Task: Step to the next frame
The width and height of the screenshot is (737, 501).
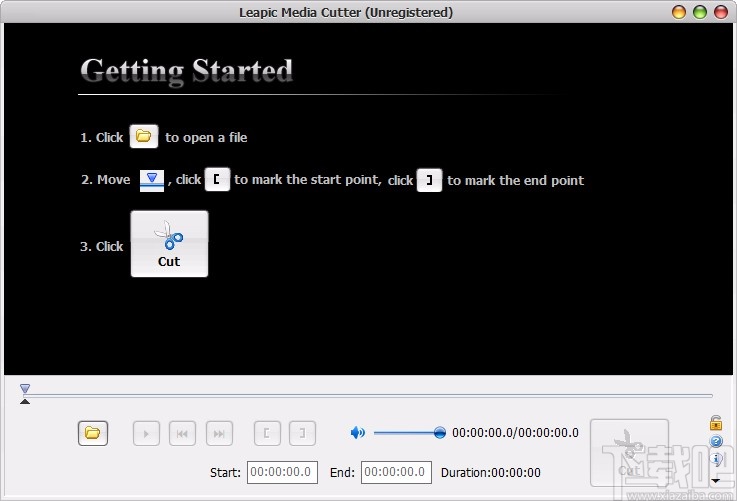Action: tap(219, 433)
